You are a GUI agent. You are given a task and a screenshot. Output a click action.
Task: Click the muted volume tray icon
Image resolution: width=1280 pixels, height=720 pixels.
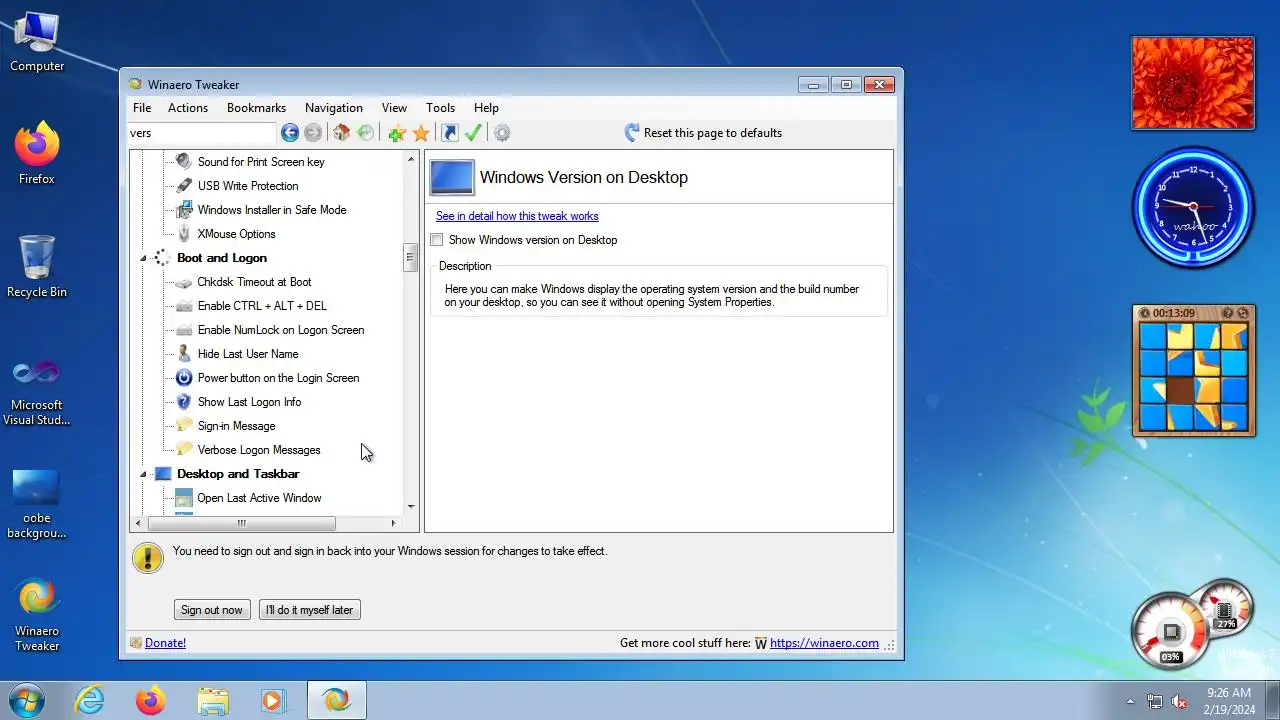(x=1179, y=701)
